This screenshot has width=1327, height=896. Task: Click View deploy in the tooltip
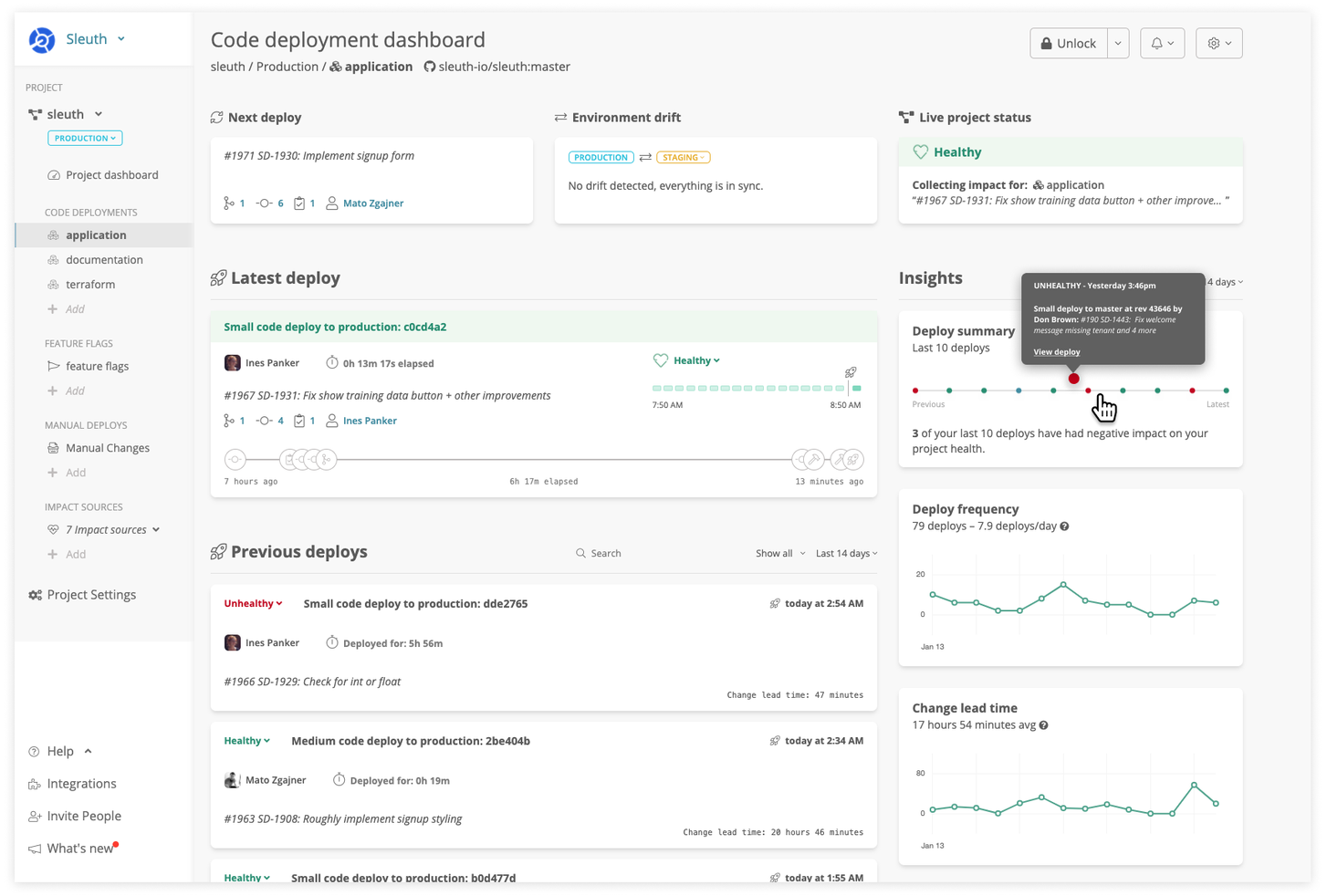(x=1057, y=352)
